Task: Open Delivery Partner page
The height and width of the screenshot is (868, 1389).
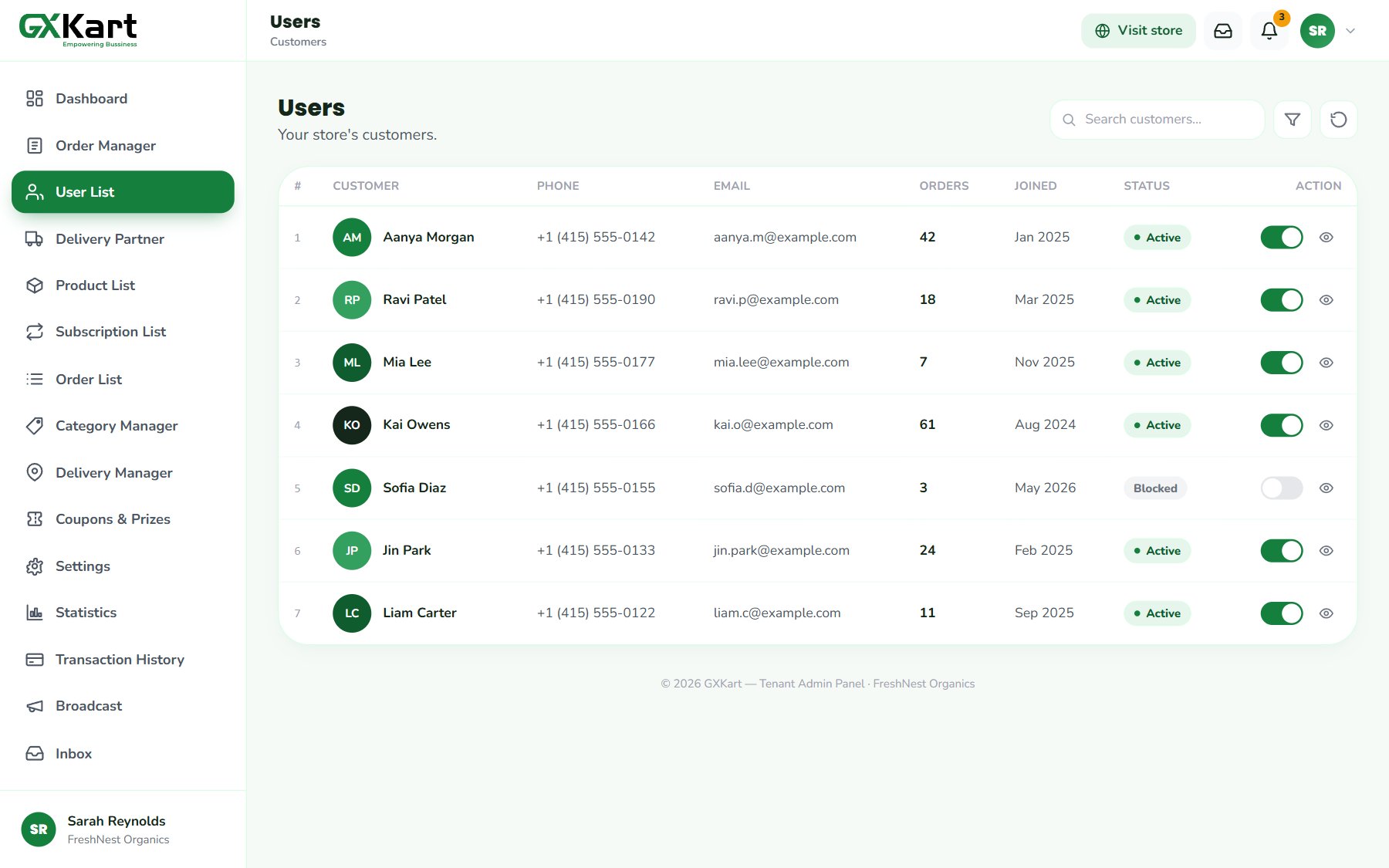Action: pyautogui.click(x=123, y=239)
